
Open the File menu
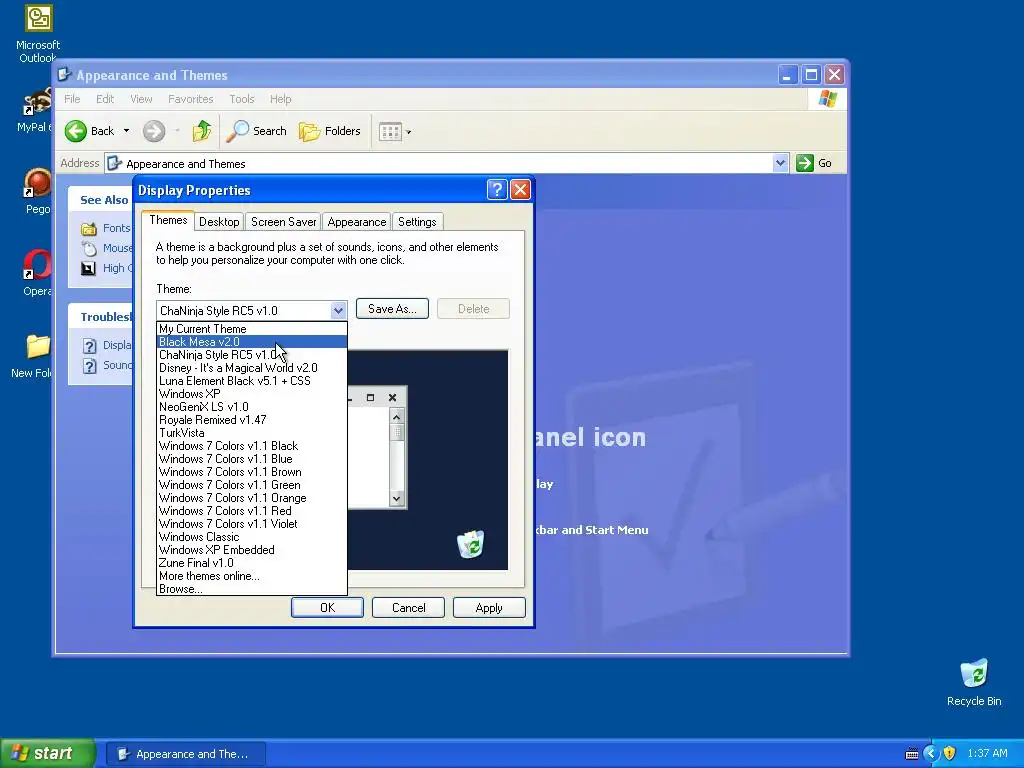click(x=72, y=99)
